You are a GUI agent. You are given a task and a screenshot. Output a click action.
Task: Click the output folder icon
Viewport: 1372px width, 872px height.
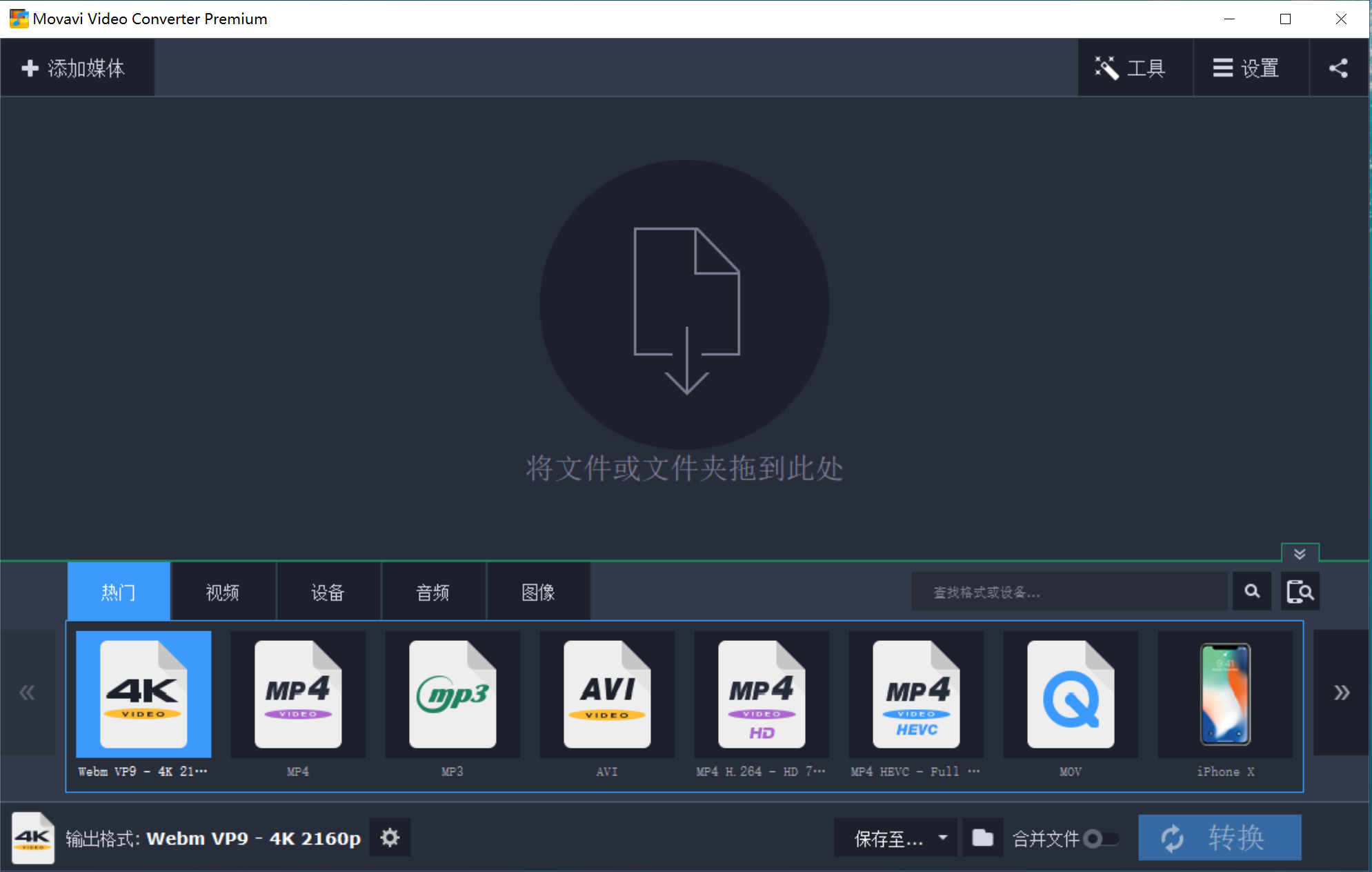tap(982, 838)
